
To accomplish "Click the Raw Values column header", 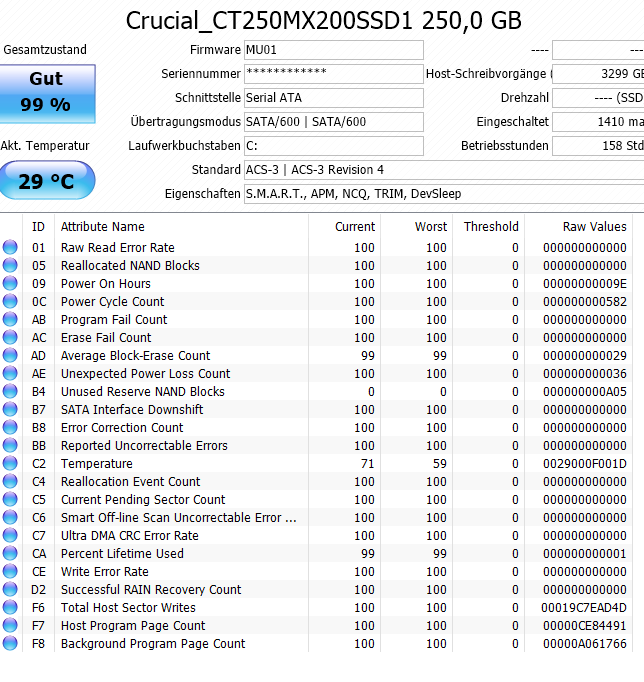I will pos(578,227).
